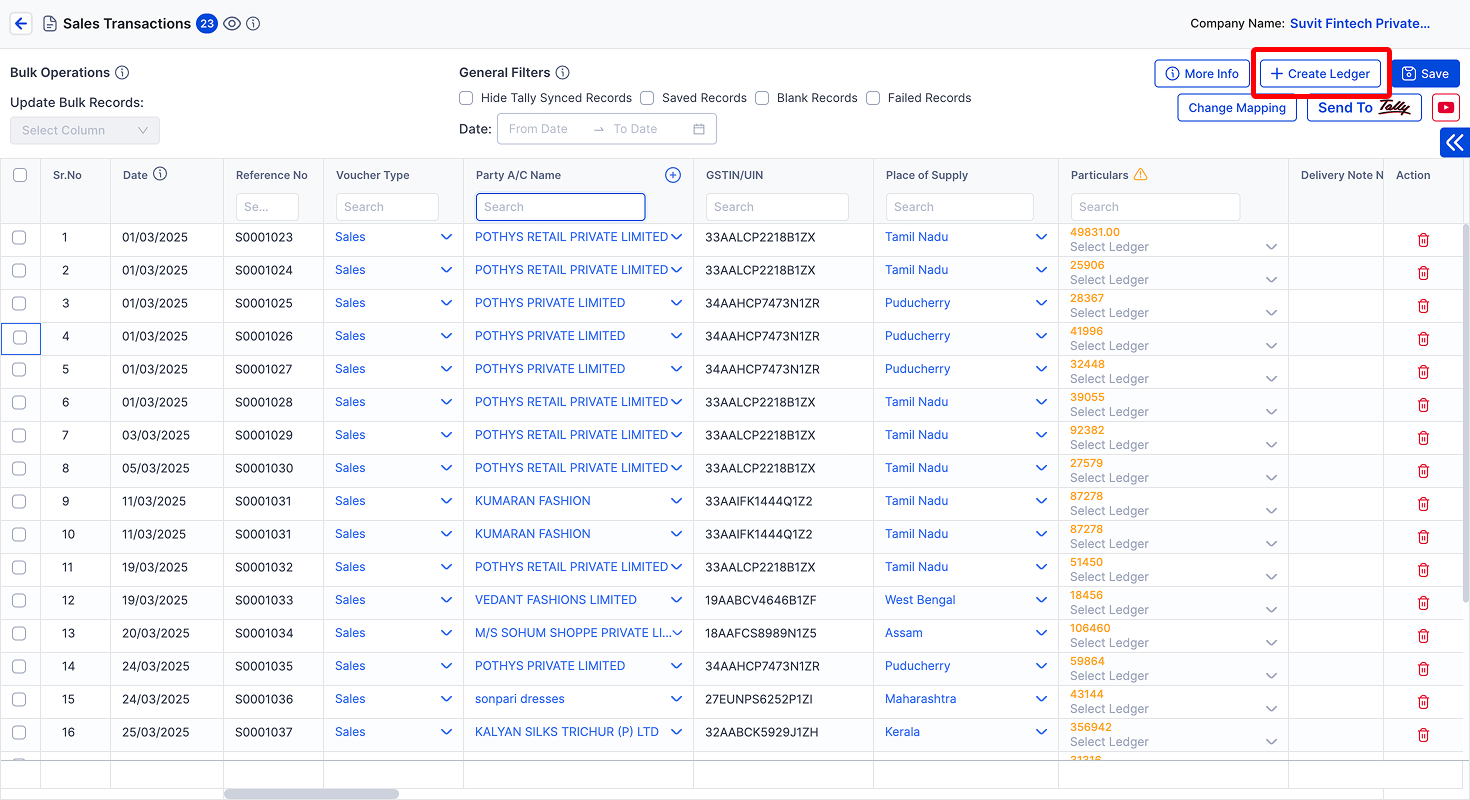Viewport: 1470px width, 800px height.
Task: Open Party A/C dropdown for S0001024
Action: (677, 270)
